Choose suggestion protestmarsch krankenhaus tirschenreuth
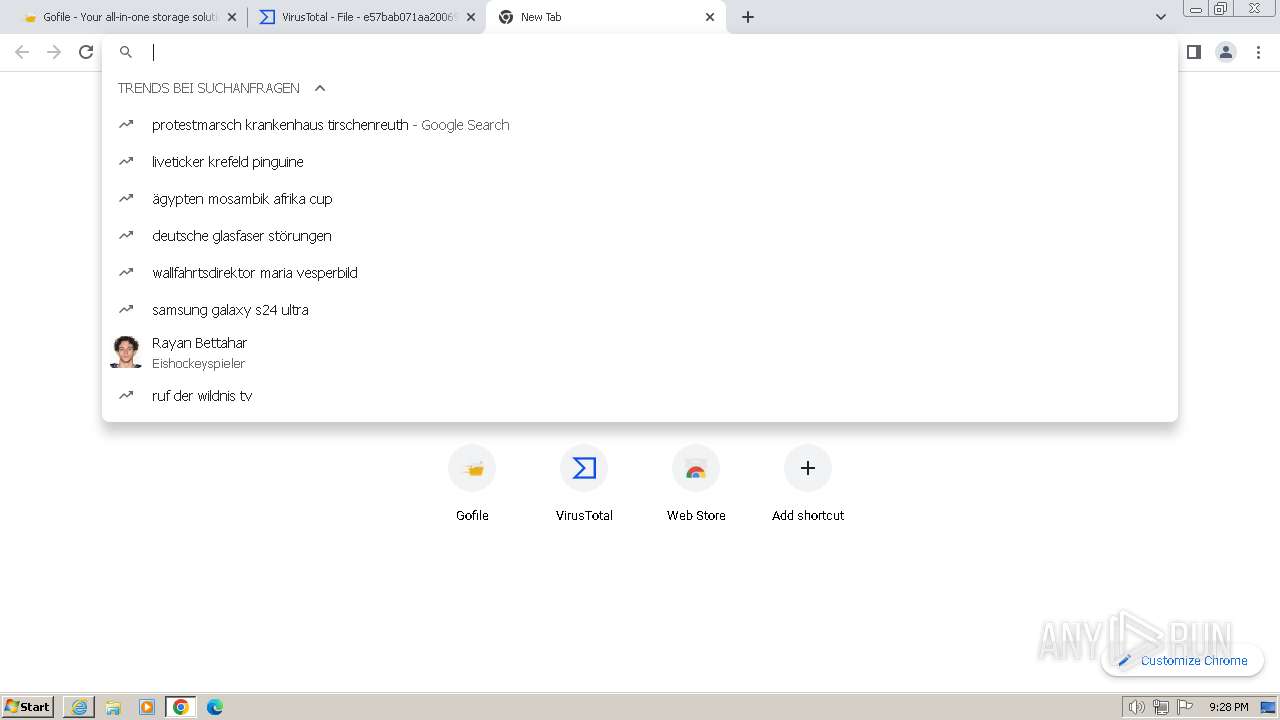 [x=640, y=125]
